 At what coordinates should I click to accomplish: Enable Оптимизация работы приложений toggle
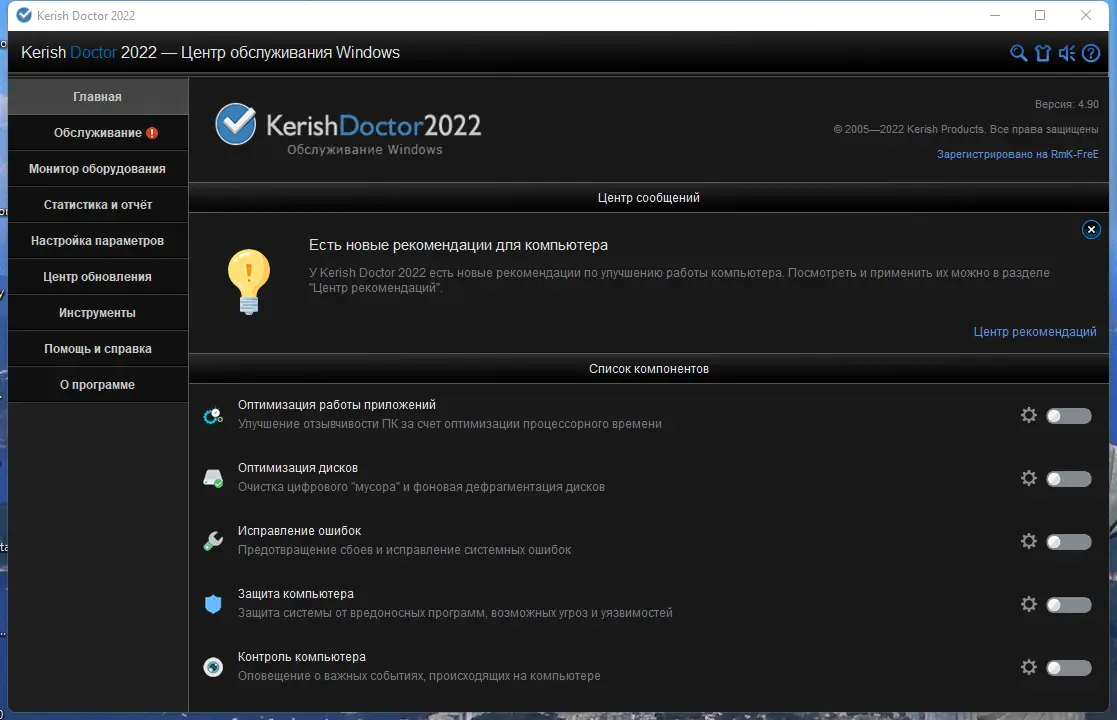(x=1069, y=416)
